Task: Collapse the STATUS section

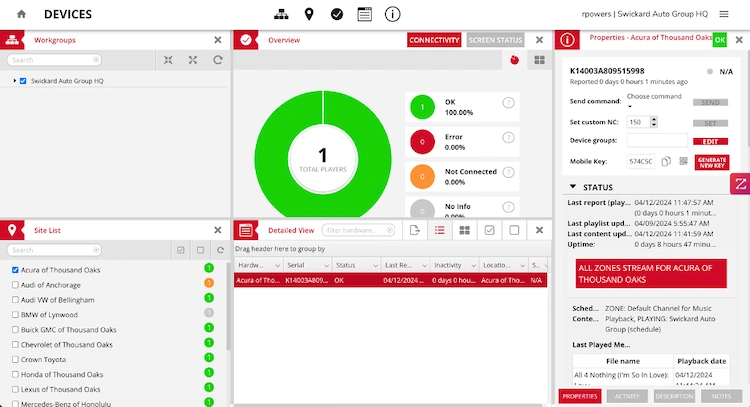Action: pos(573,187)
